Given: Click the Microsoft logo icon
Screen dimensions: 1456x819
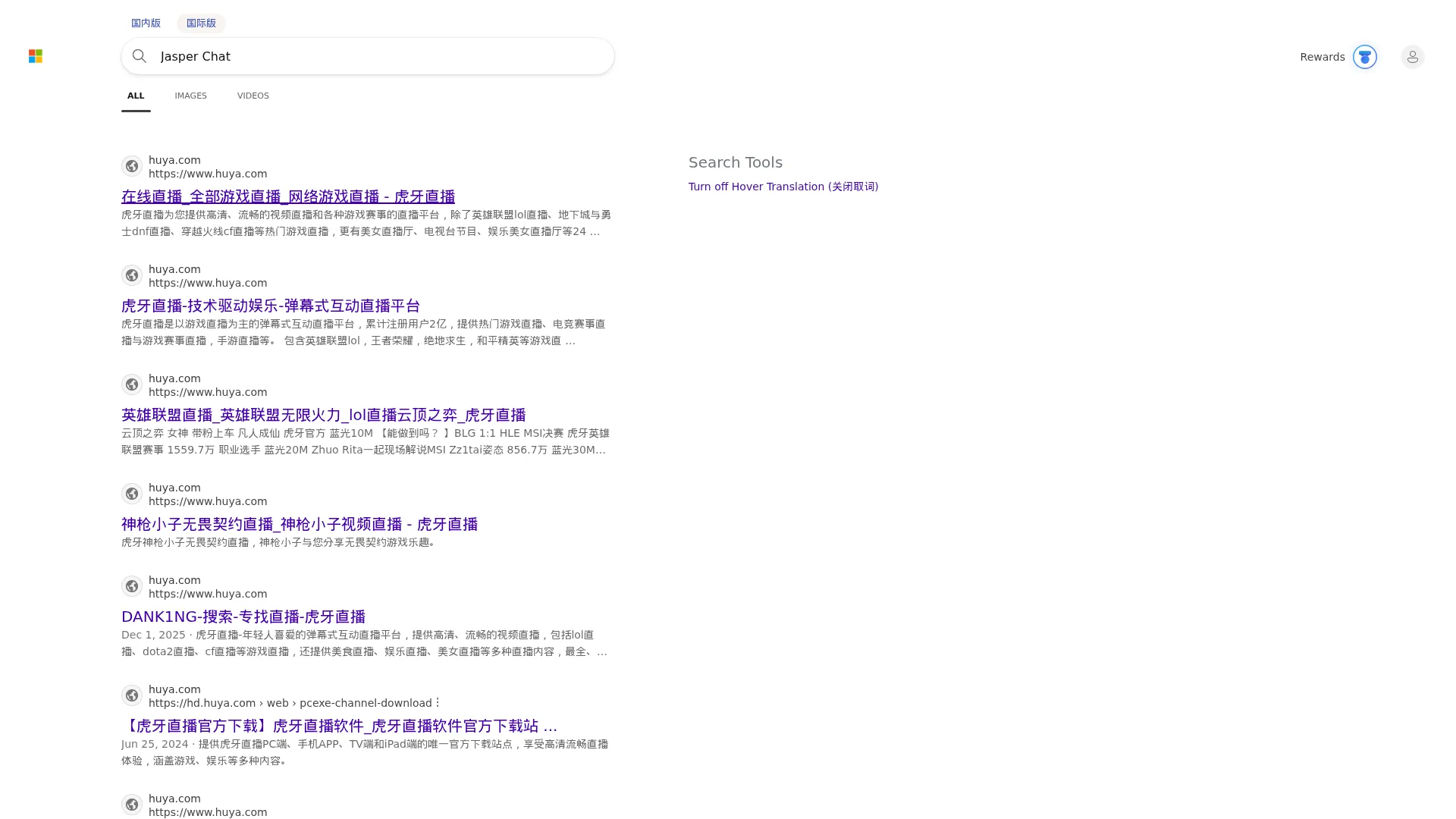Looking at the screenshot, I should coord(36,56).
